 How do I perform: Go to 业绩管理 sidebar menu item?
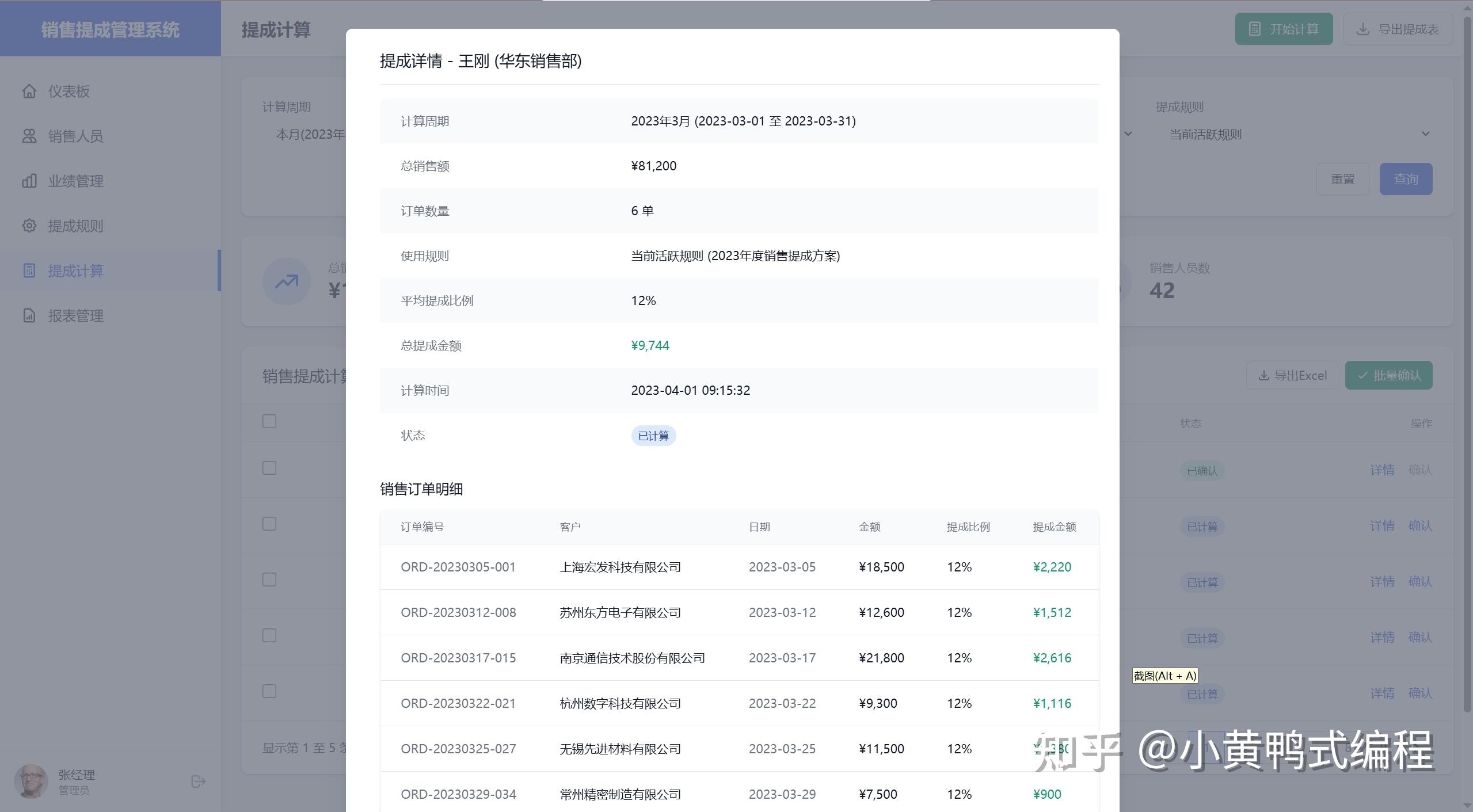pos(75,181)
